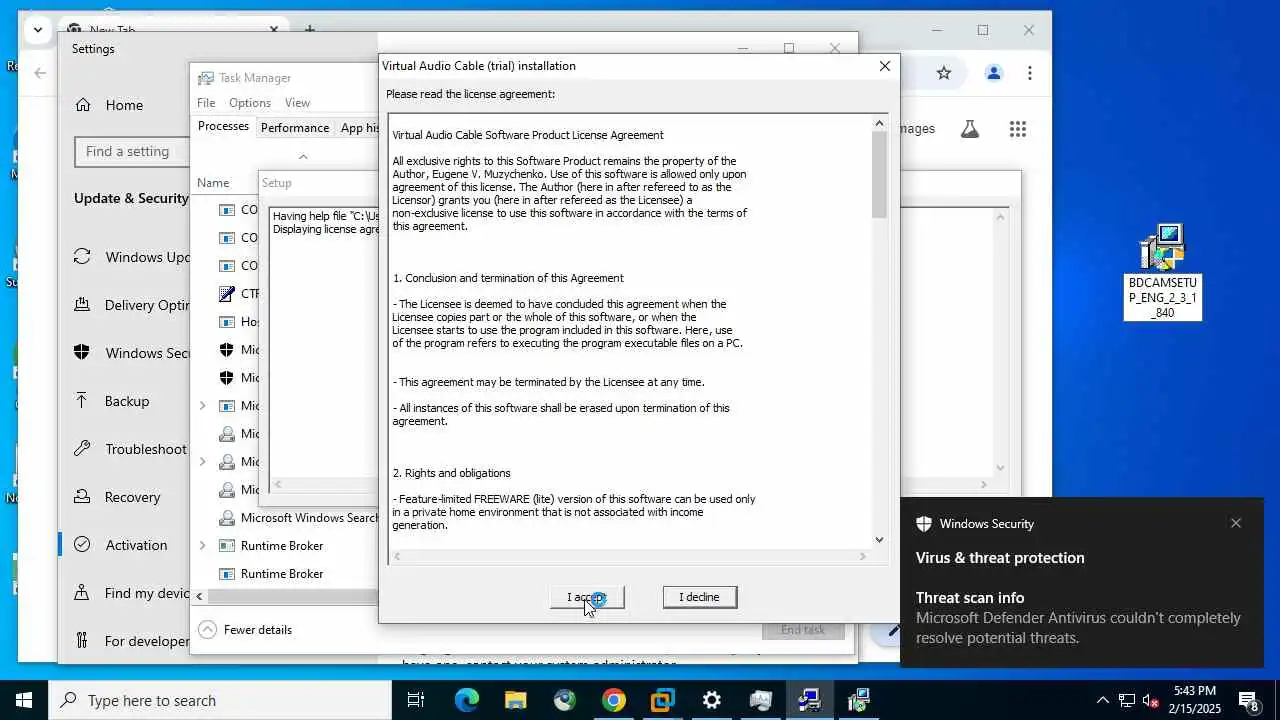Open Chrome's three-dot menu
This screenshot has height=720, width=1280.
[x=1029, y=73]
